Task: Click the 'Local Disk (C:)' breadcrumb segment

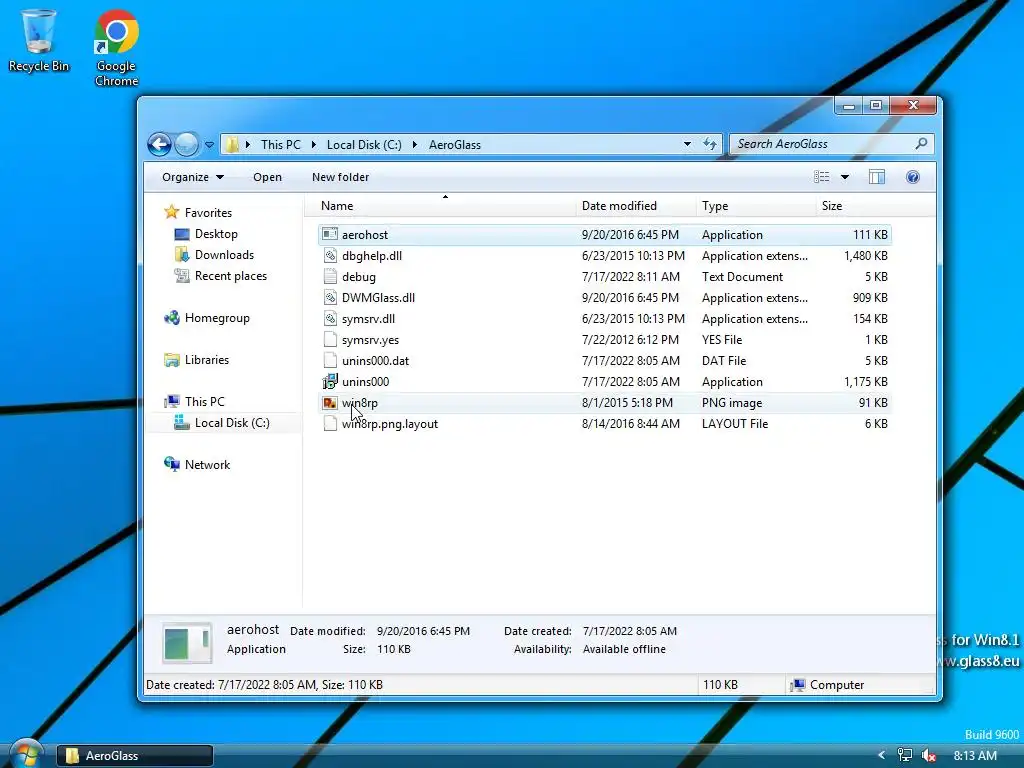Action: (364, 144)
